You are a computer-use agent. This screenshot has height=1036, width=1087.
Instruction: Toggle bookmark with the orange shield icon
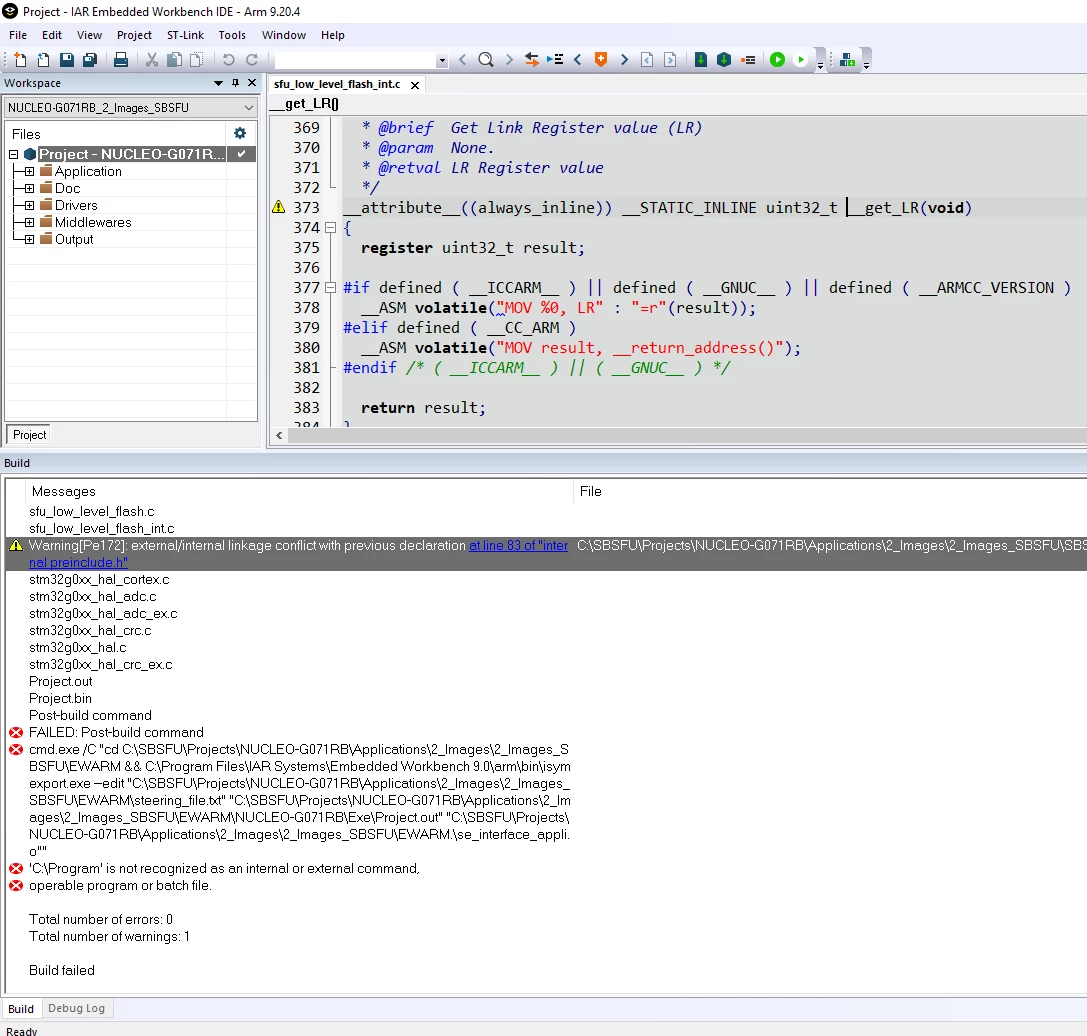click(601, 60)
